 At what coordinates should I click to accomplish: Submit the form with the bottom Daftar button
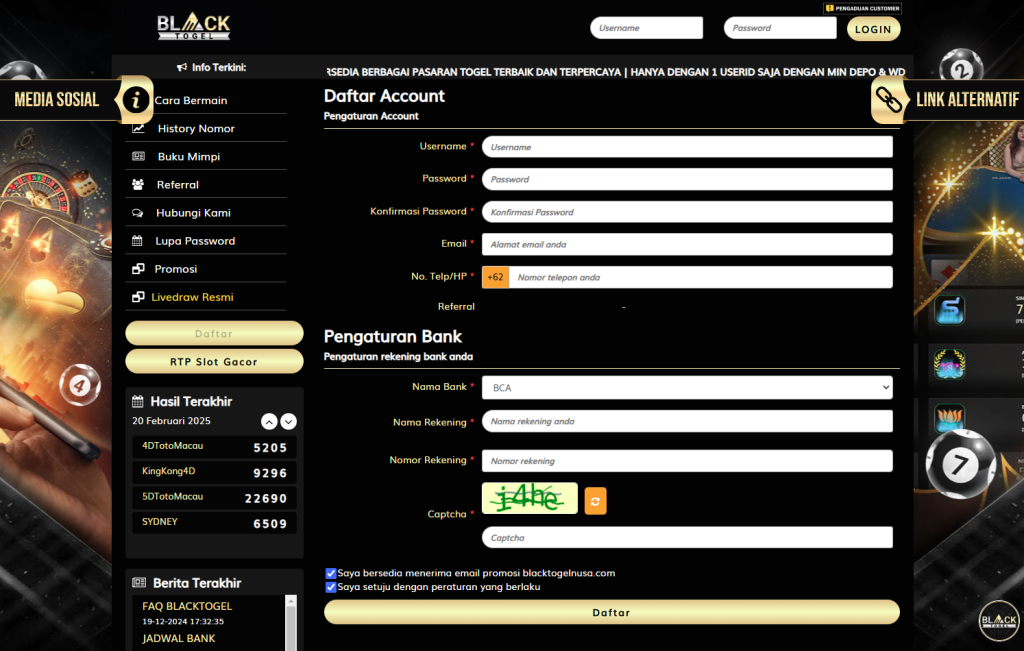612,612
